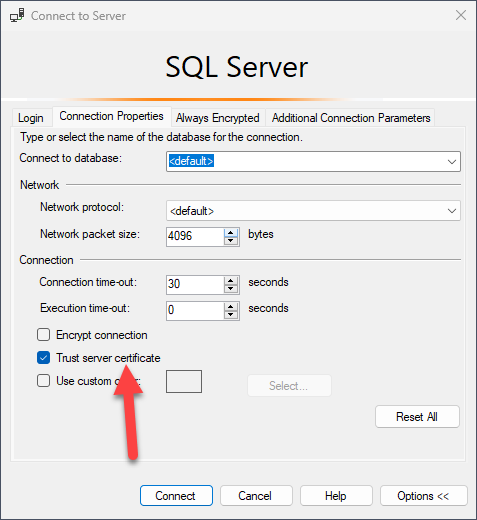
Task: Enable the Use custom color checkbox
Action: pyautogui.click(x=44, y=381)
